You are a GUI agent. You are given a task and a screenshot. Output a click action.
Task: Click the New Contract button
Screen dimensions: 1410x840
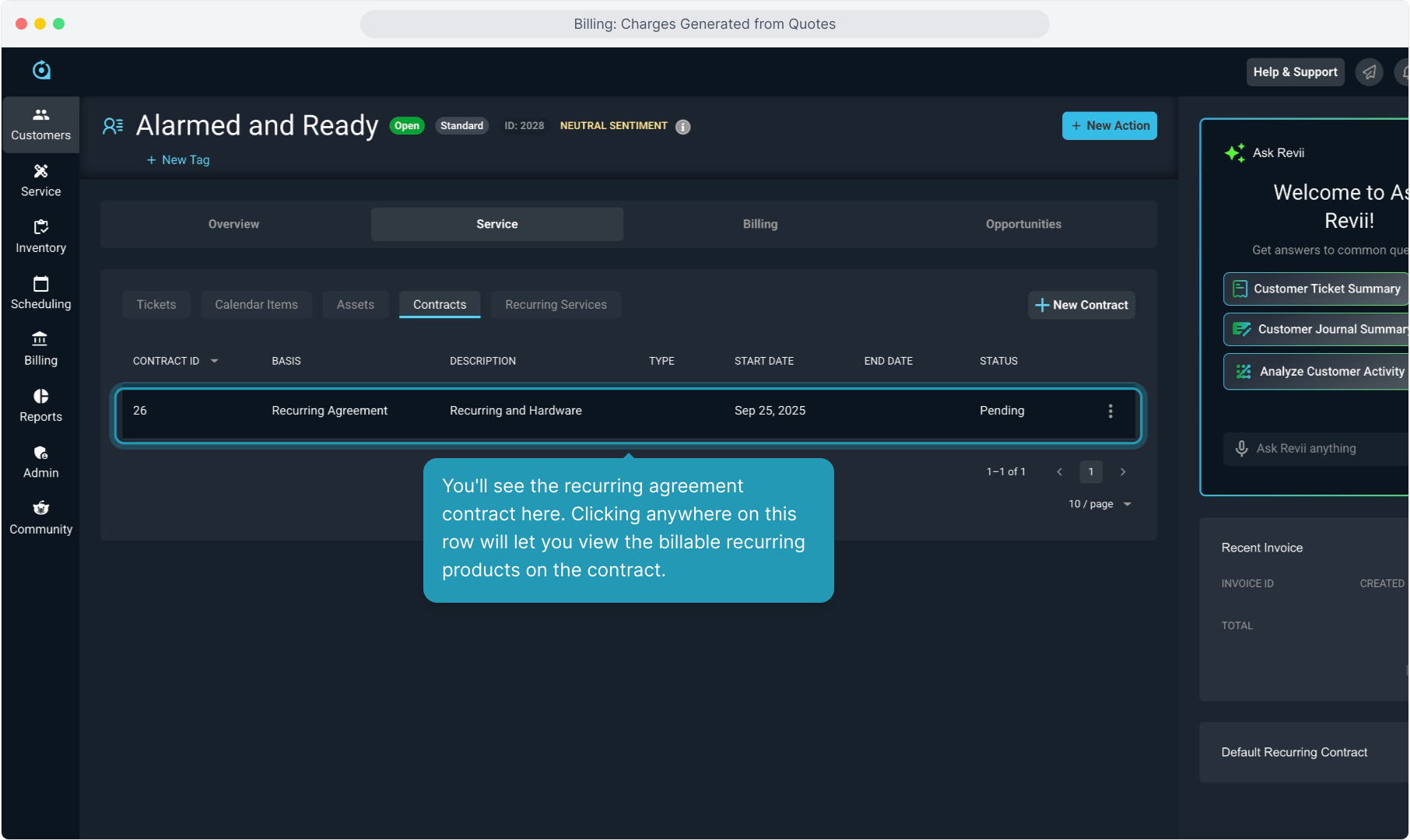coord(1081,305)
